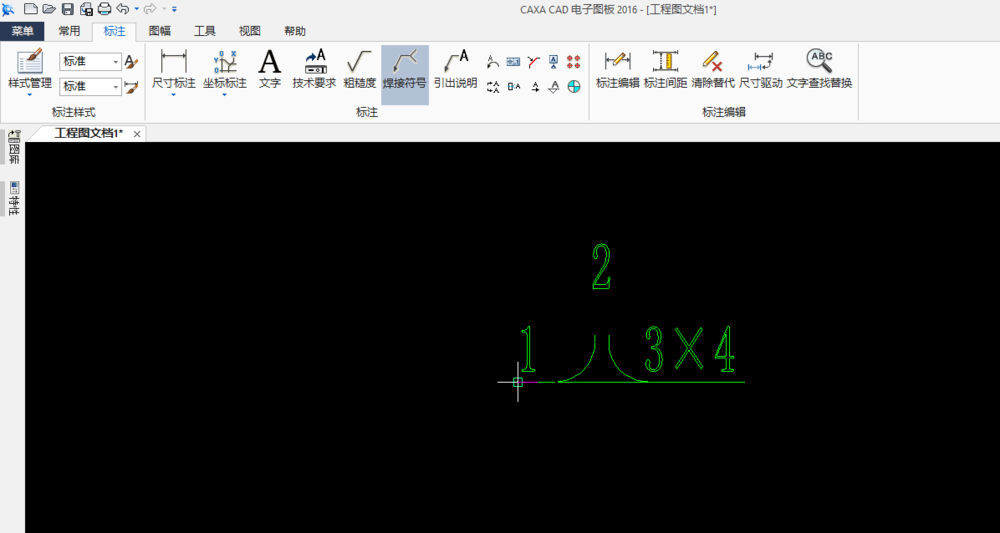Click the red chamfer annotation icon
The image size is (1000, 533).
click(x=534, y=62)
